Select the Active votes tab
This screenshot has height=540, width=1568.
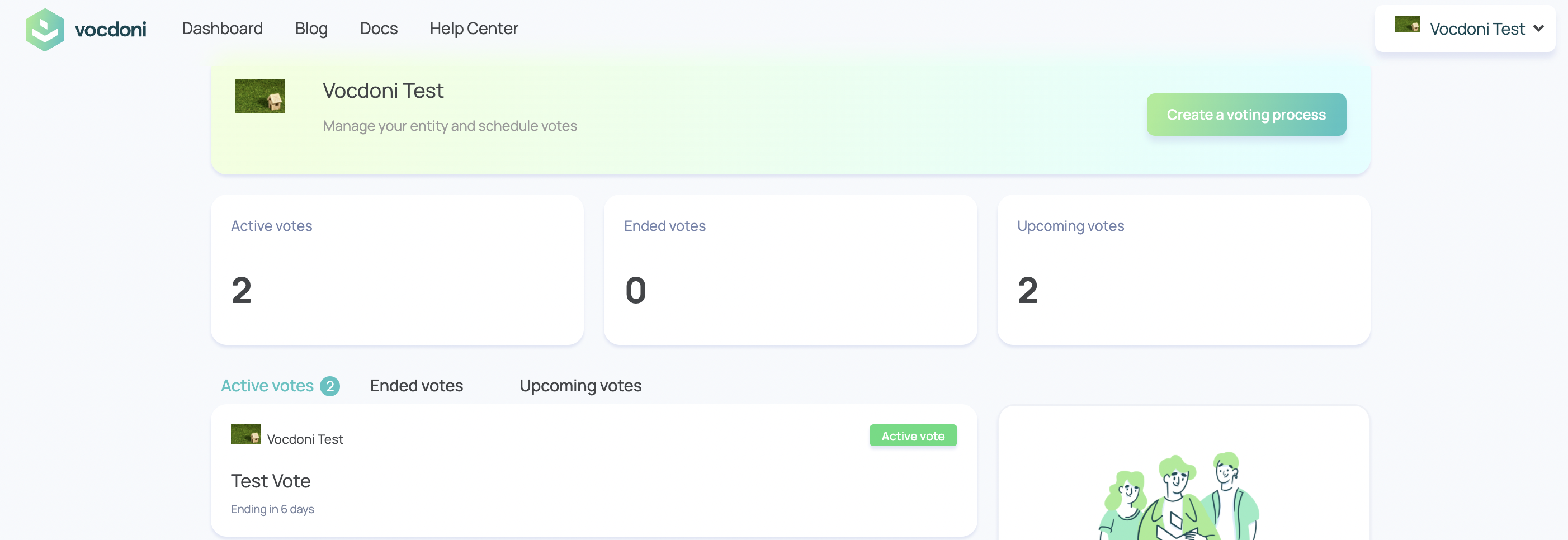coord(267,386)
